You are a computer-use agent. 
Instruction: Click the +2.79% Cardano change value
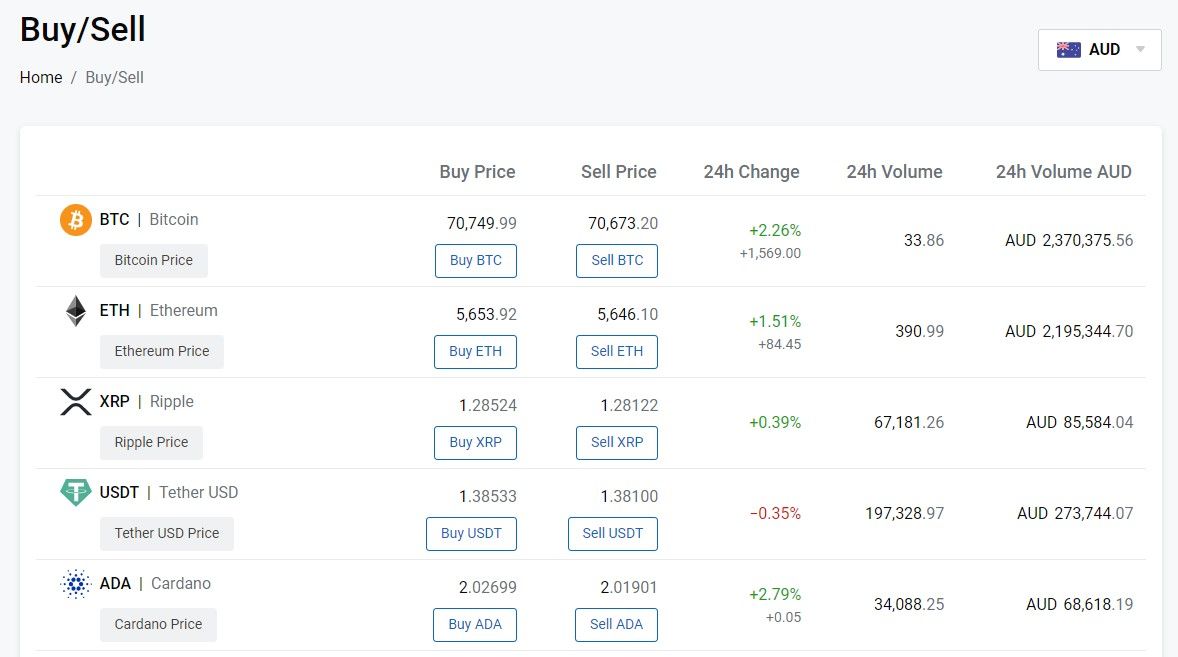tap(775, 595)
